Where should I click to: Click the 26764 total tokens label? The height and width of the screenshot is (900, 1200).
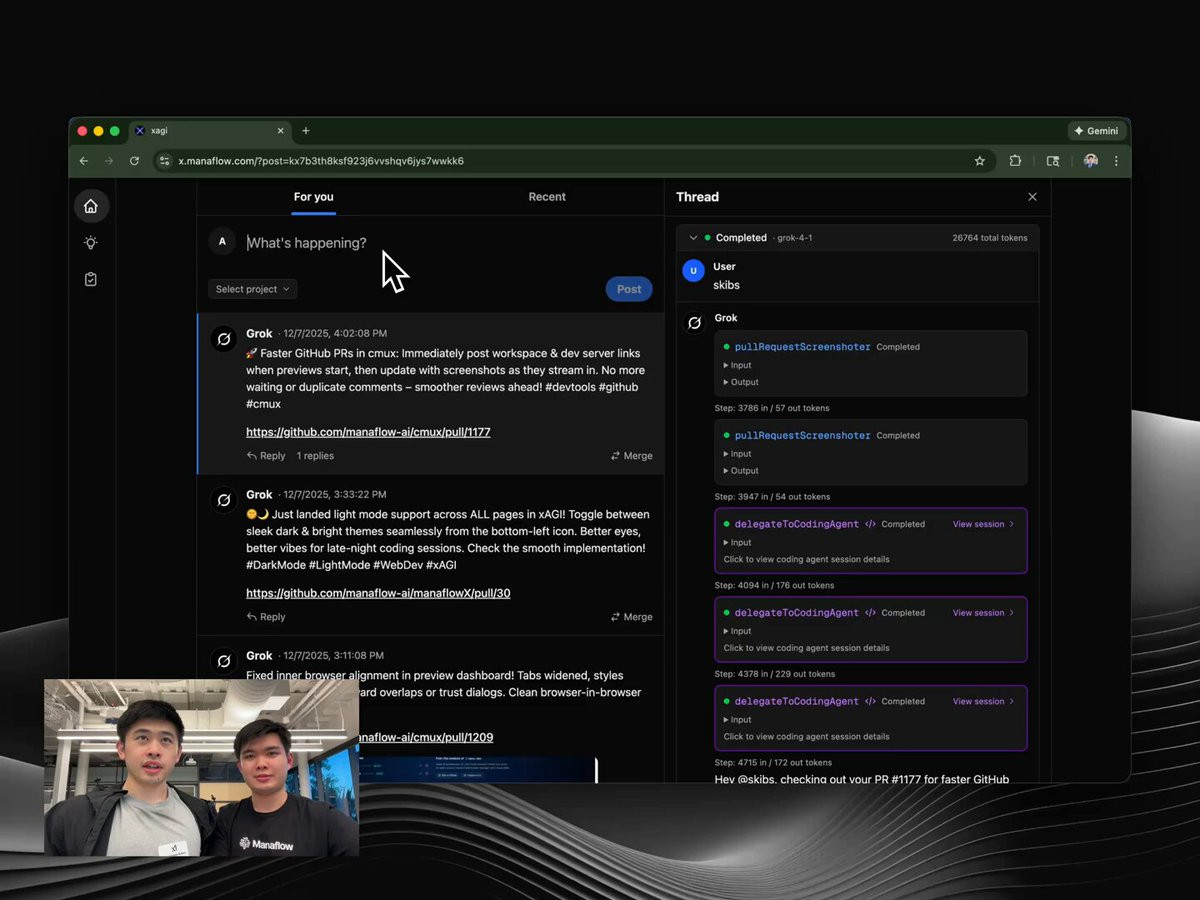click(x=989, y=238)
